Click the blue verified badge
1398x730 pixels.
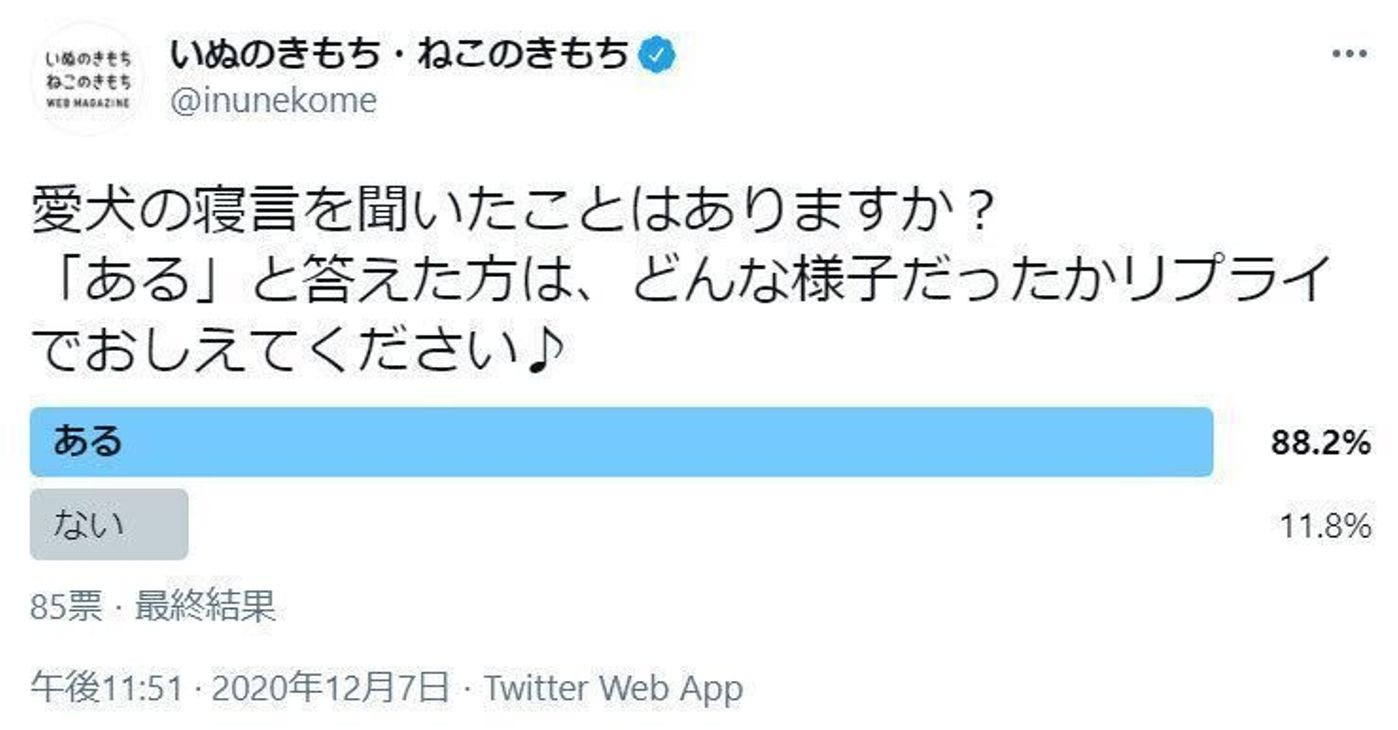tap(657, 56)
